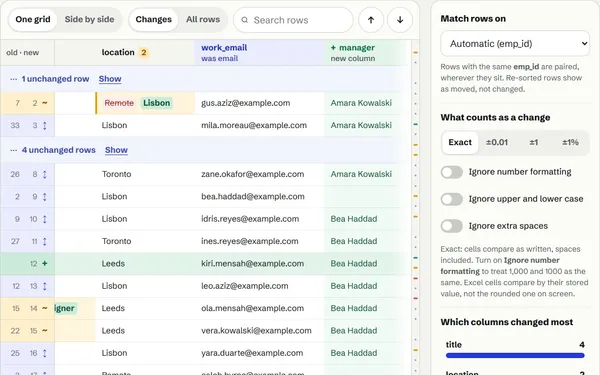Click the changed tilde marker on row 7
This screenshot has width=600, height=375.
coord(45,103)
